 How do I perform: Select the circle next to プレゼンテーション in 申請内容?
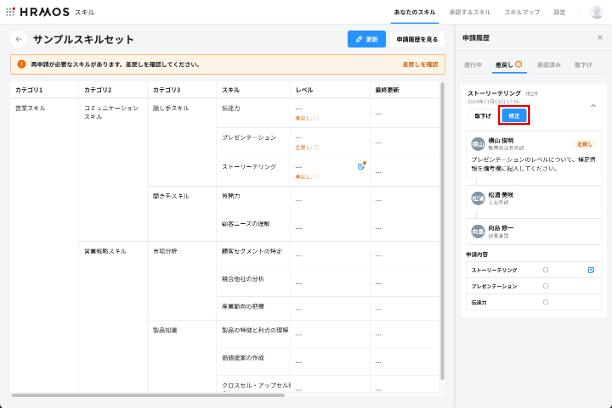click(545, 286)
